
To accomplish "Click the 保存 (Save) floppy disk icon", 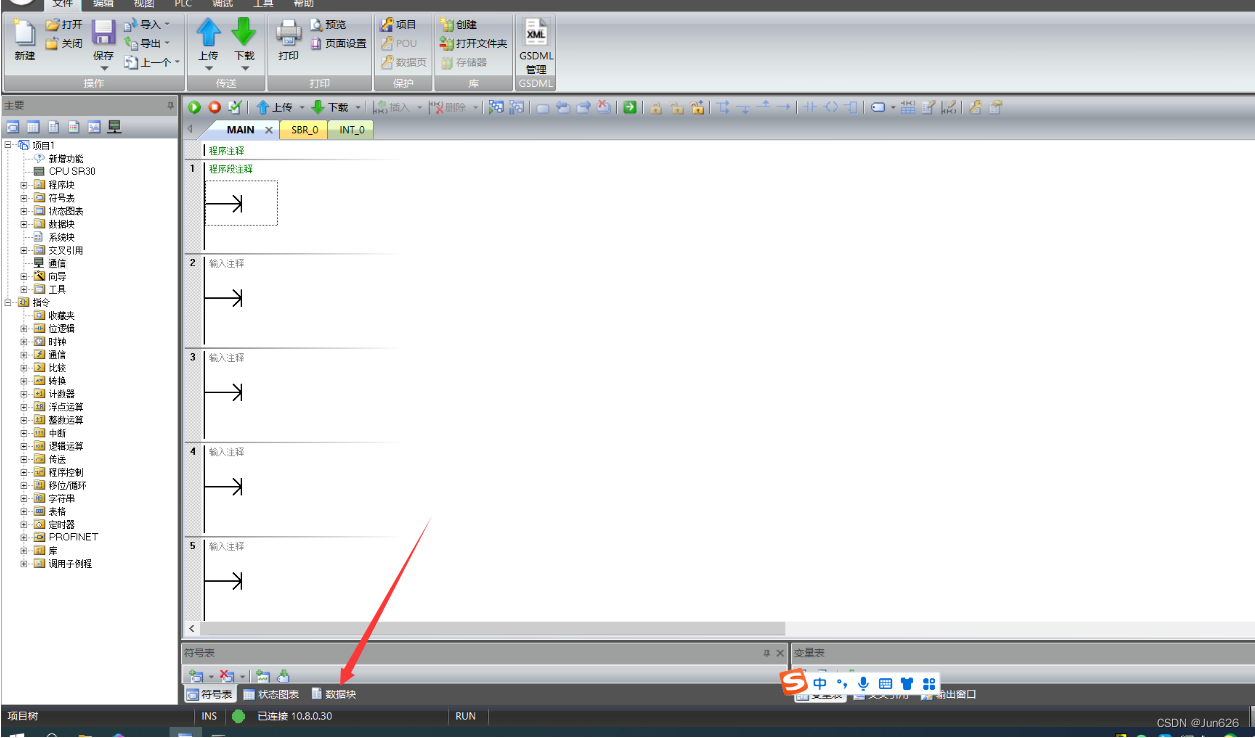I will coord(103,33).
